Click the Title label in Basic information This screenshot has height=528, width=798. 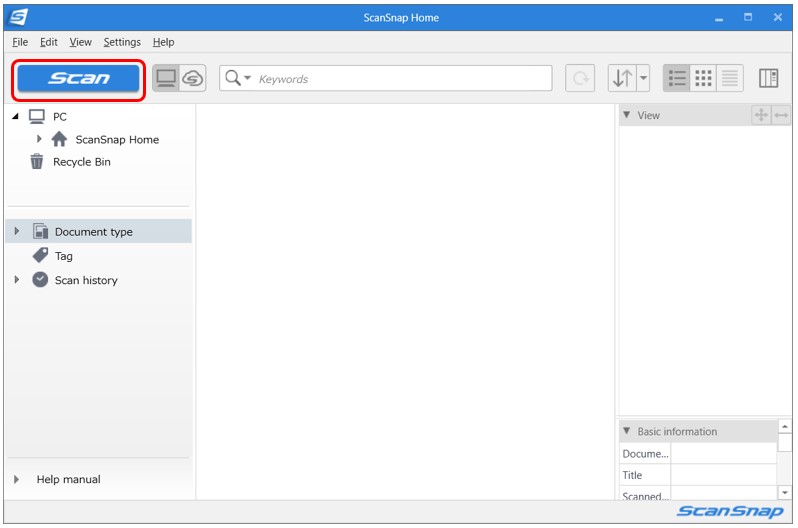click(x=632, y=475)
